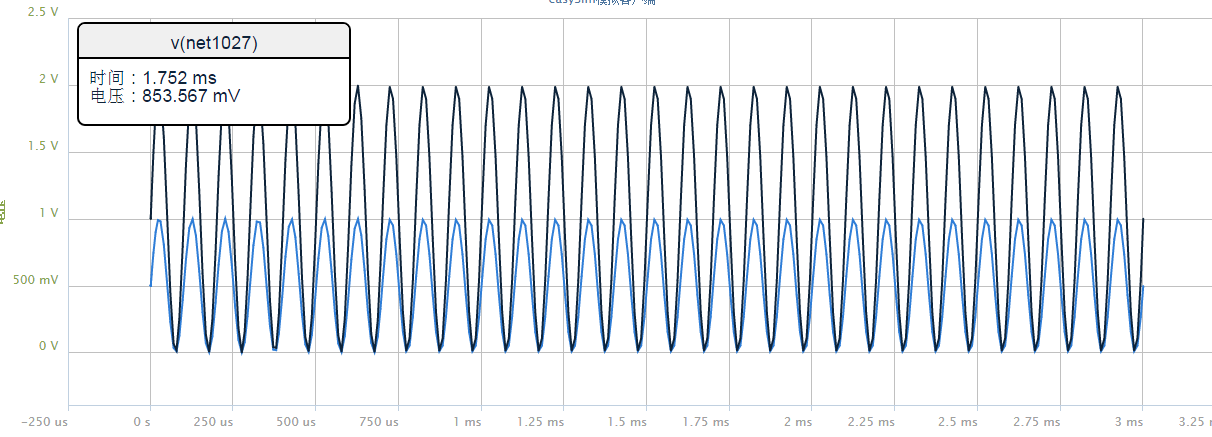Click the 0 s x-axis label
The height and width of the screenshot is (437, 1212).
(142, 423)
